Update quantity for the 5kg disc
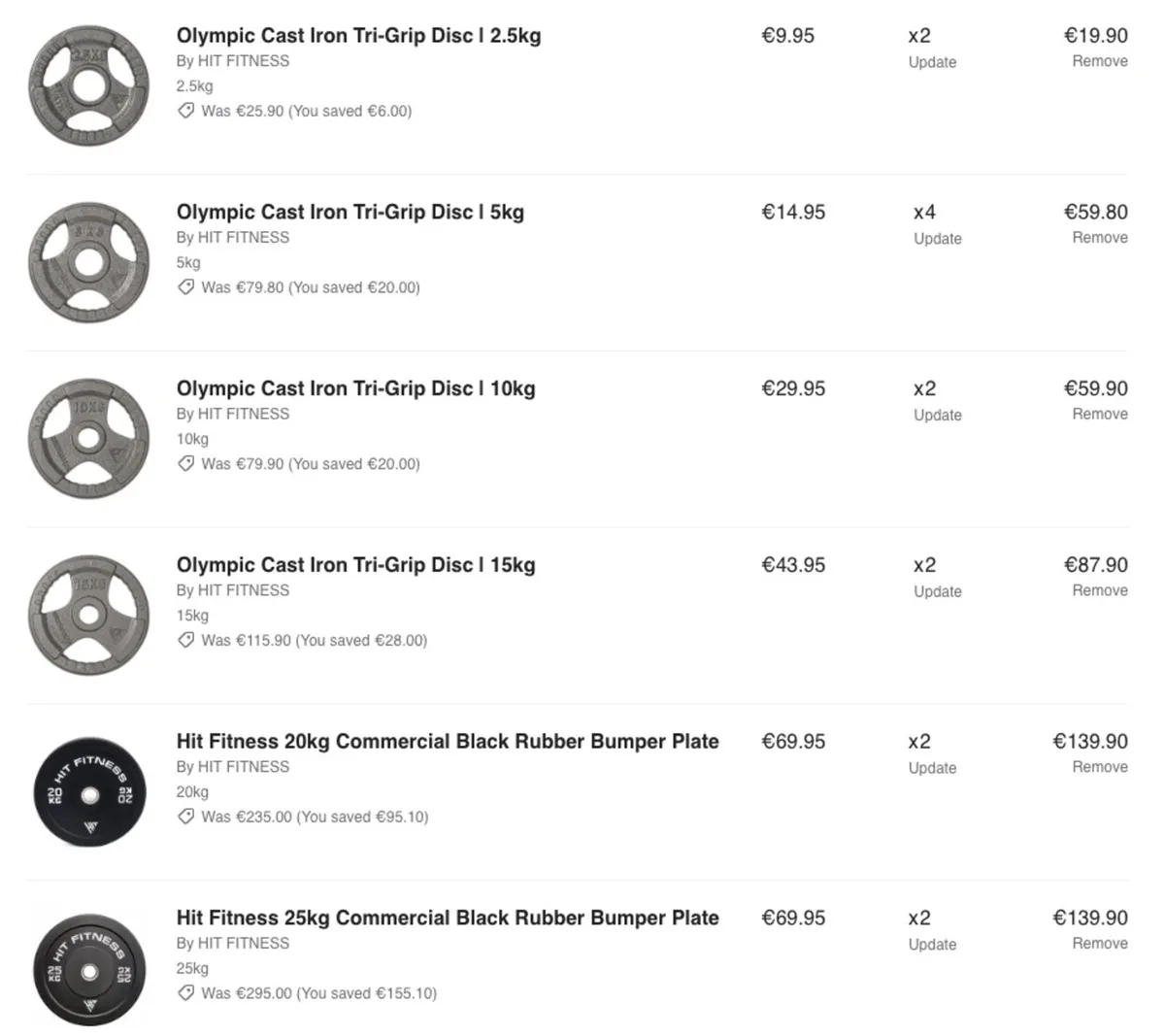 pos(937,239)
